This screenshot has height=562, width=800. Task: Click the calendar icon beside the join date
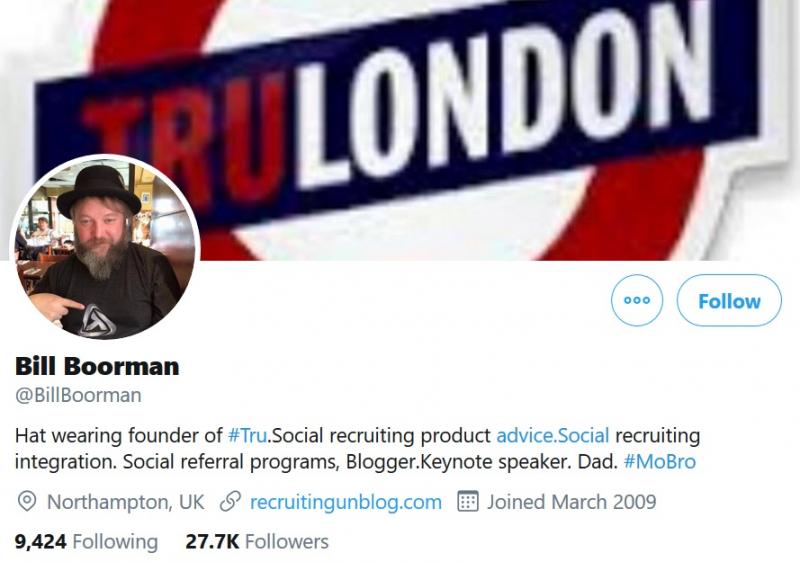(x=467, y=501)
